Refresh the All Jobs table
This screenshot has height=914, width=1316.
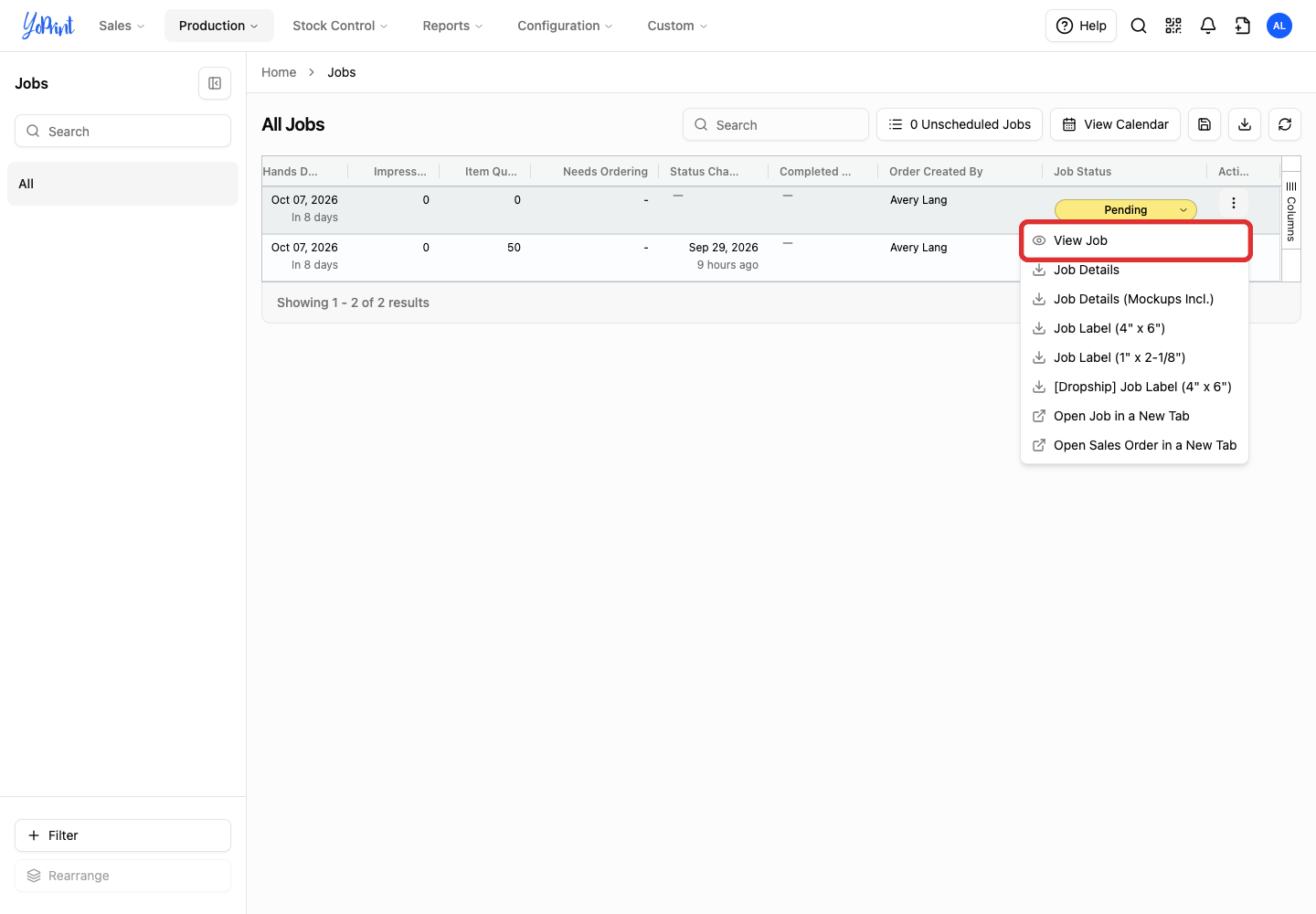[x=1285, y=124]
